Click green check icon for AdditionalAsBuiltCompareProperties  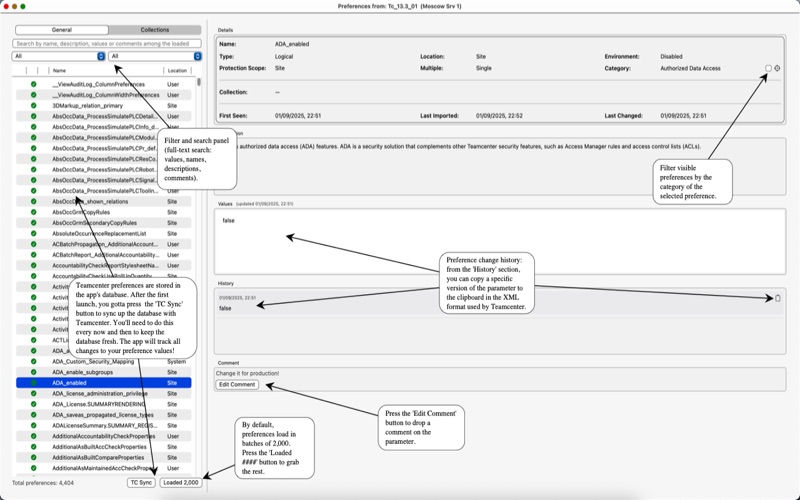click(34, 457)
